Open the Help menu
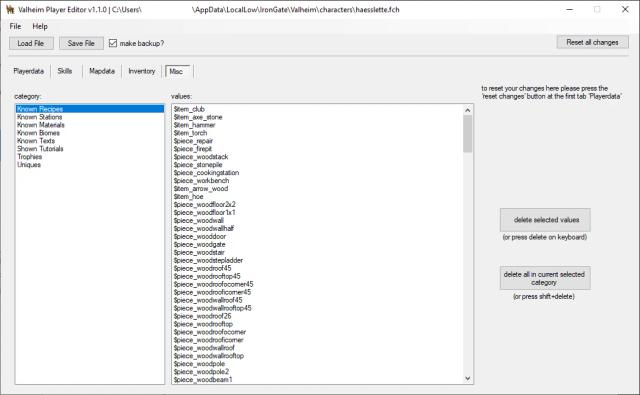Viewport: 640px width, 395px height. tap(40, 26)
